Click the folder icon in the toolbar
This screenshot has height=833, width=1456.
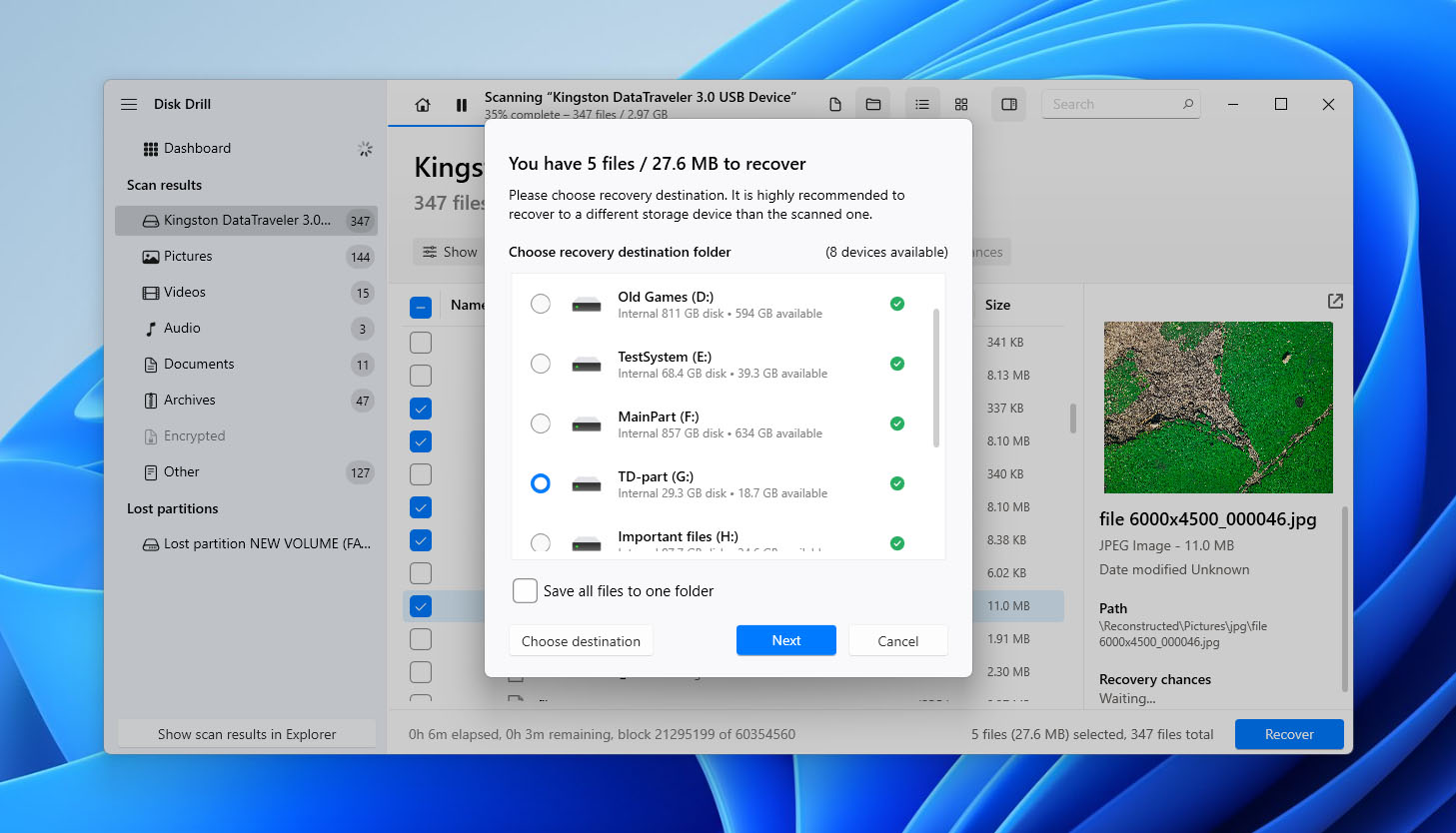pyautogui.click(x=873, y=104)
